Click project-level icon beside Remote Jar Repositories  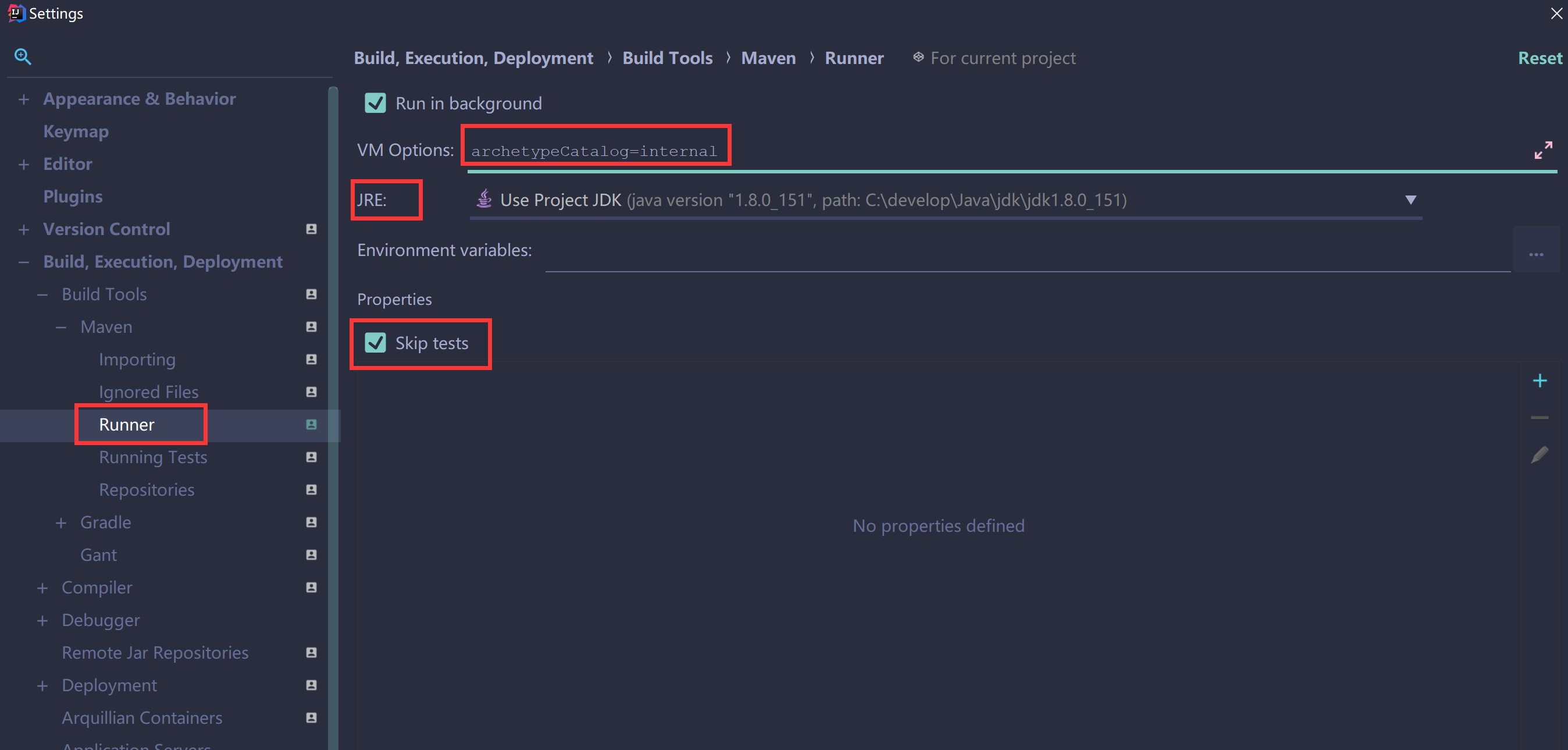coord(311,653)
